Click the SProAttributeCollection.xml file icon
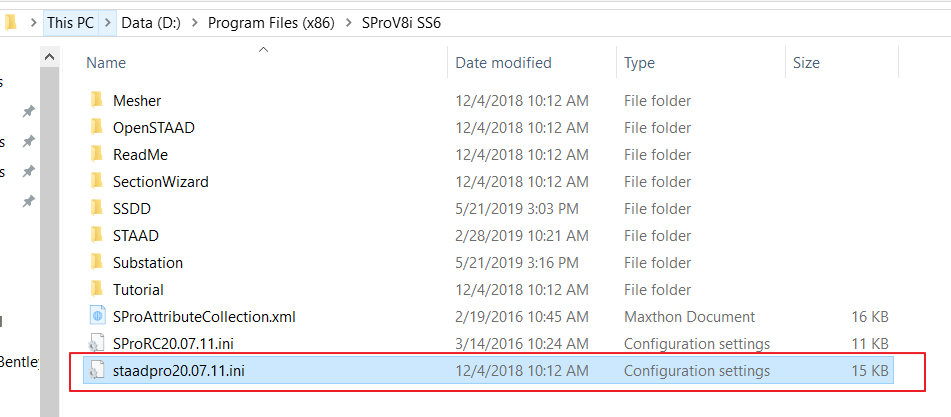 [x=96, y=316]
